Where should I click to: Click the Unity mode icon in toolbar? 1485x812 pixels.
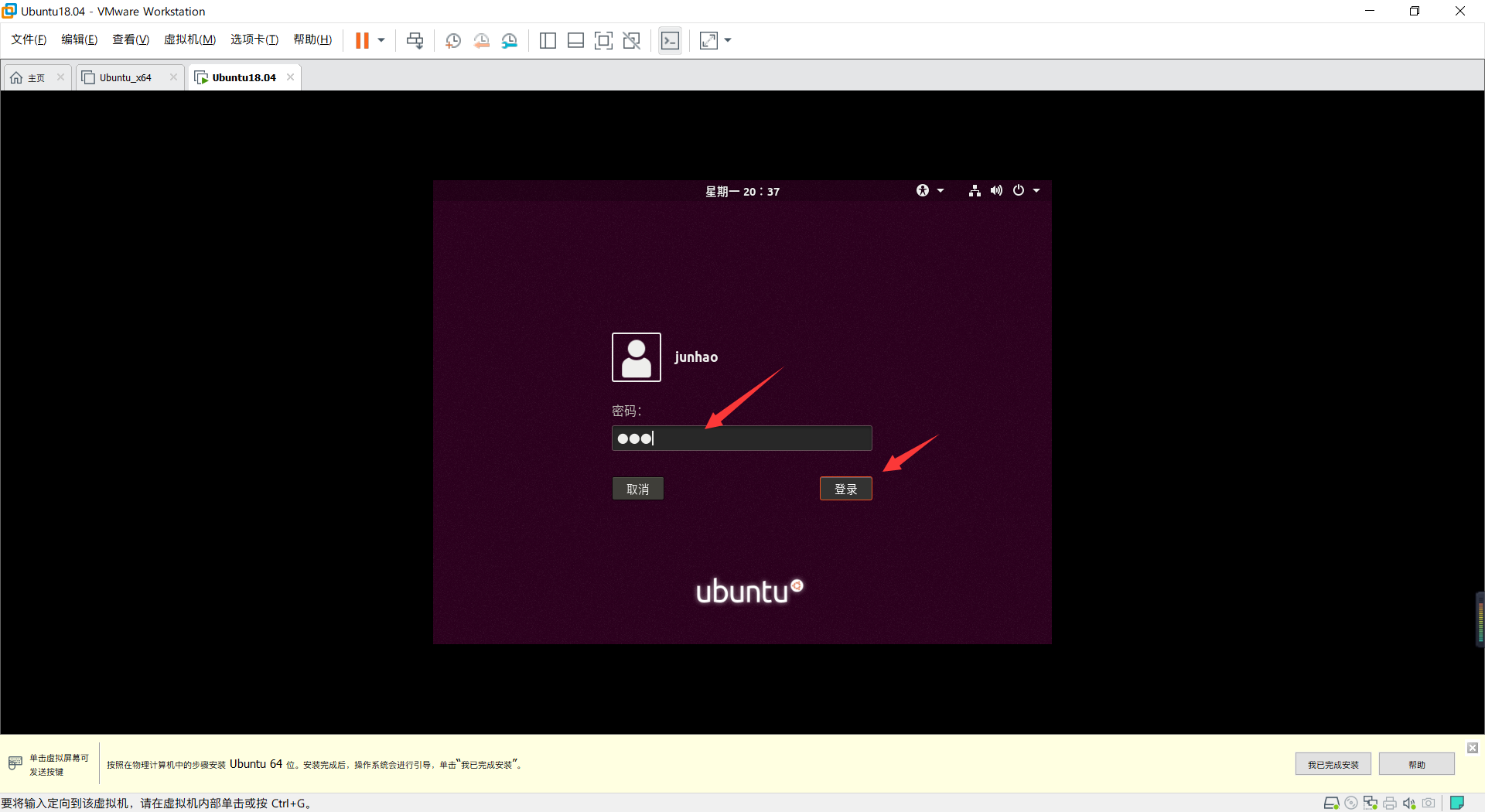point(632,40)
